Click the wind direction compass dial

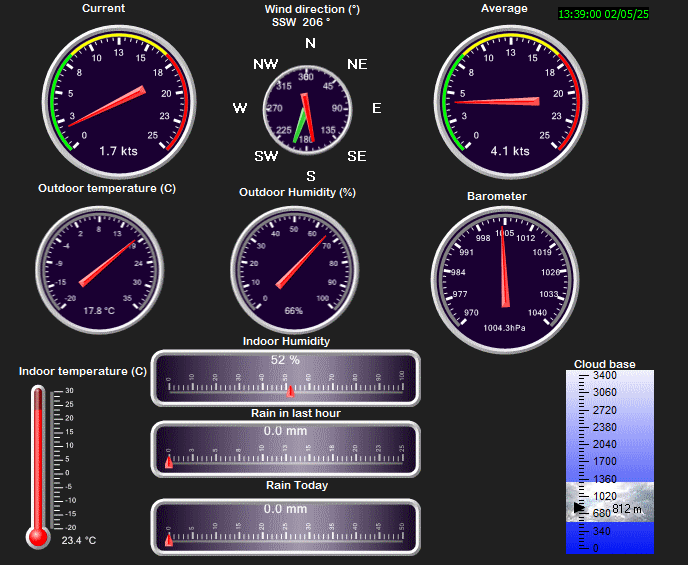click(x=307, y=110)
